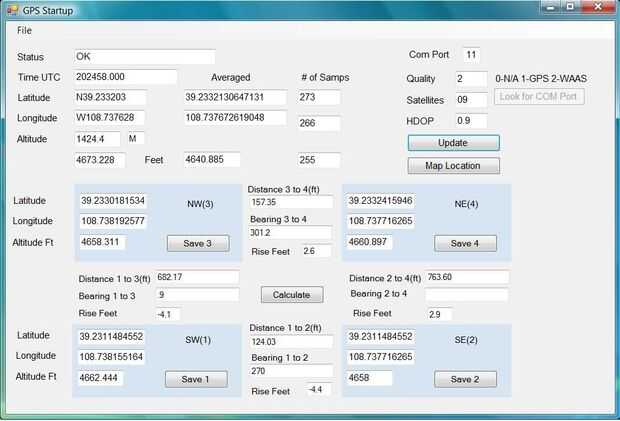Image resolution: width=620 pixels, height=421 pixels.
Task: Click the Quality field showing 2
Action: point(471,79)
